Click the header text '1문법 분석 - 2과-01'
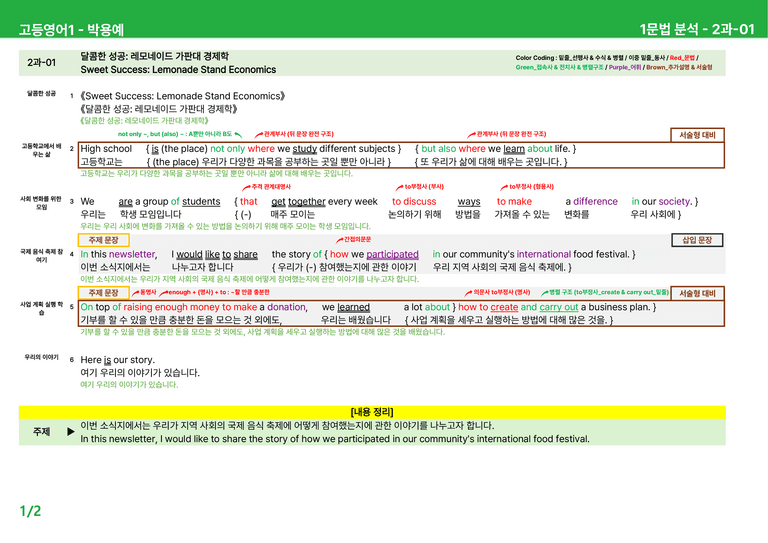Image resolution: width=768 pixels, height=543 pixels. point(696,29)
